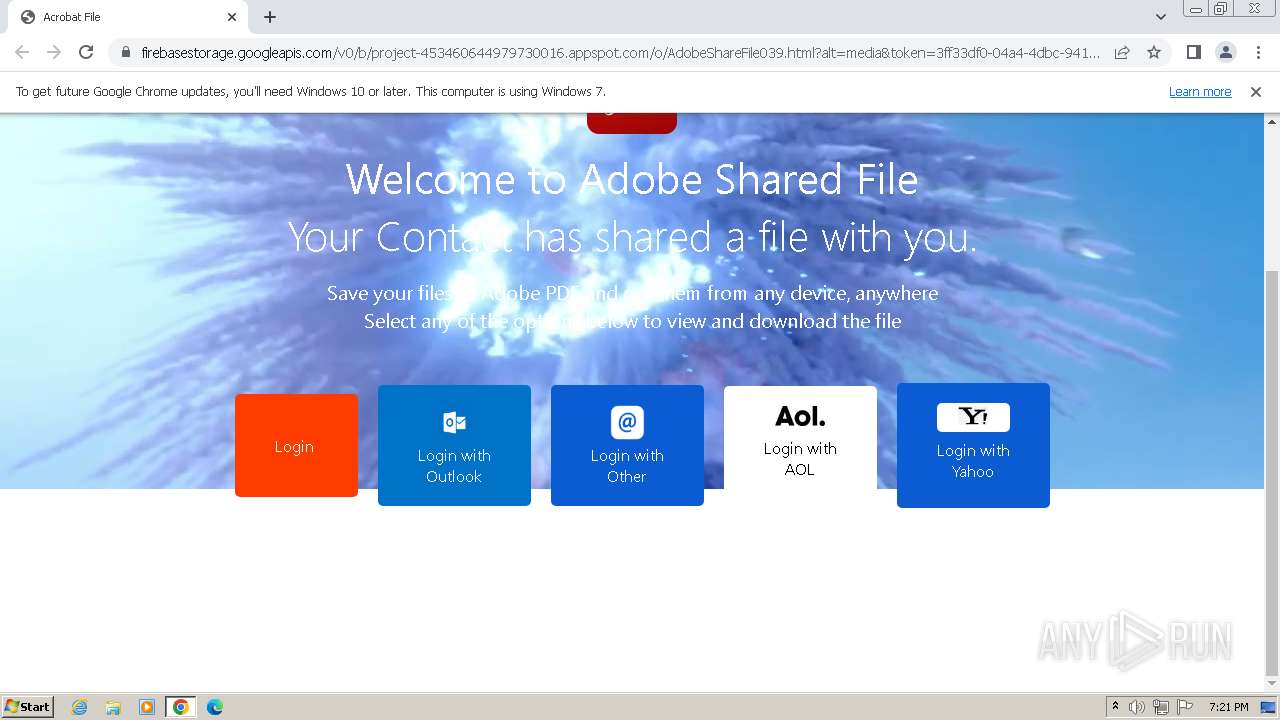1280x720 pixels.
Task: Click the red Adobe logo badge
Action: pyautogui.click(x=632, y=122)
